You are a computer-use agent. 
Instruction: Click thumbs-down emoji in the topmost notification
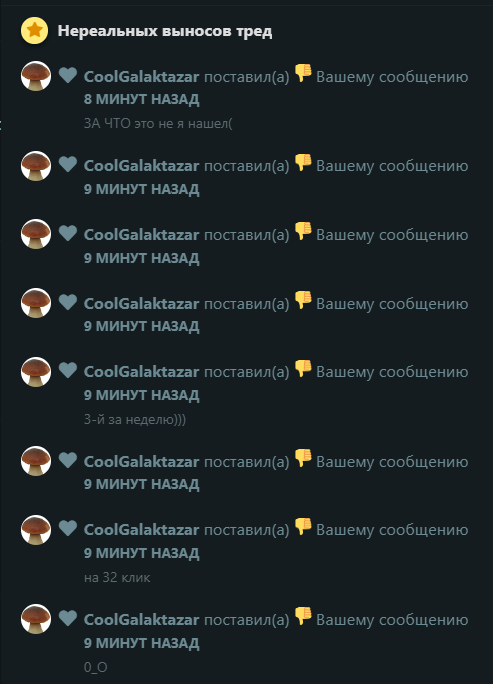click(x=303, y=73)
